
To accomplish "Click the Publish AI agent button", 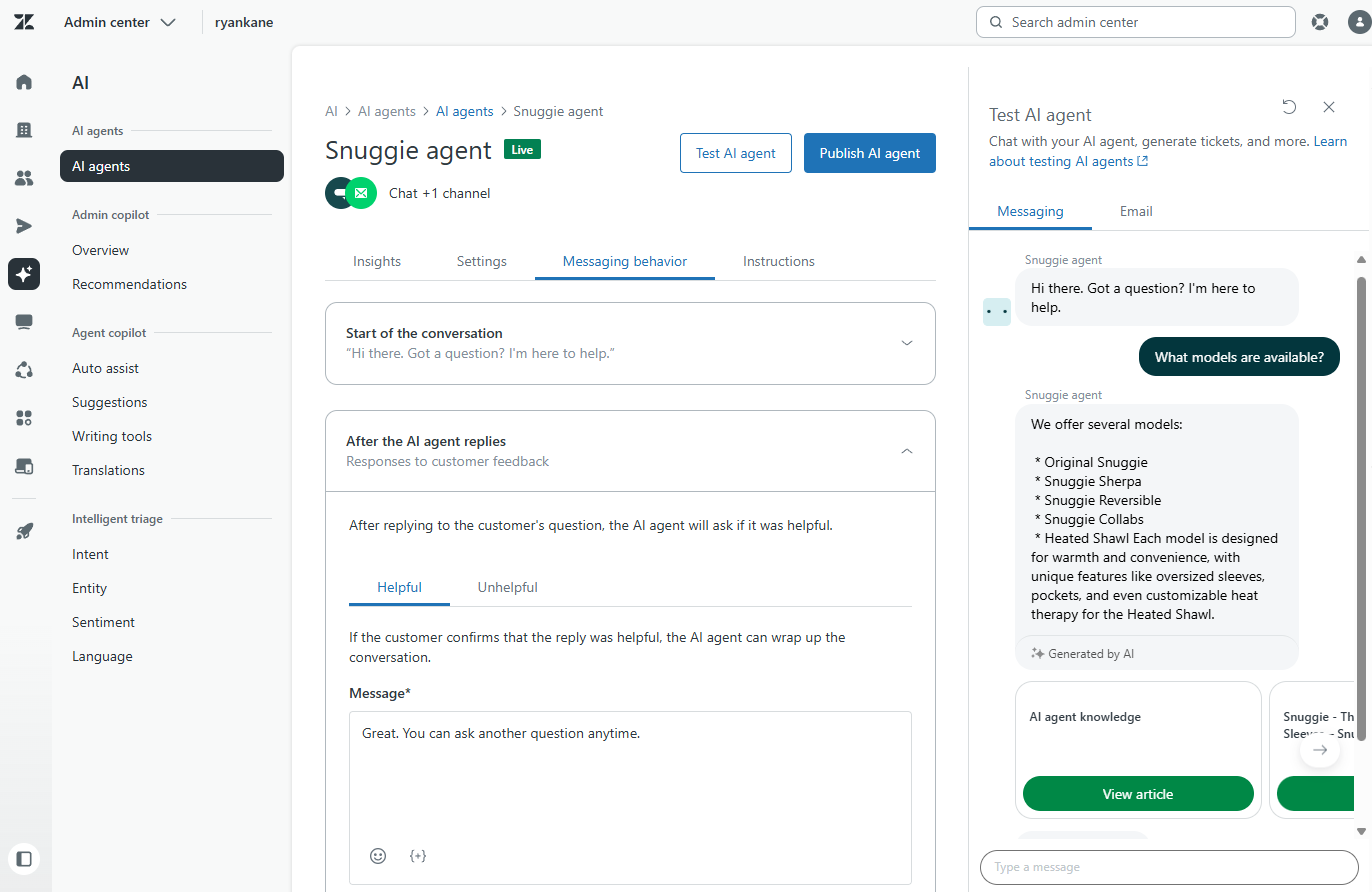I will [869, 153].
